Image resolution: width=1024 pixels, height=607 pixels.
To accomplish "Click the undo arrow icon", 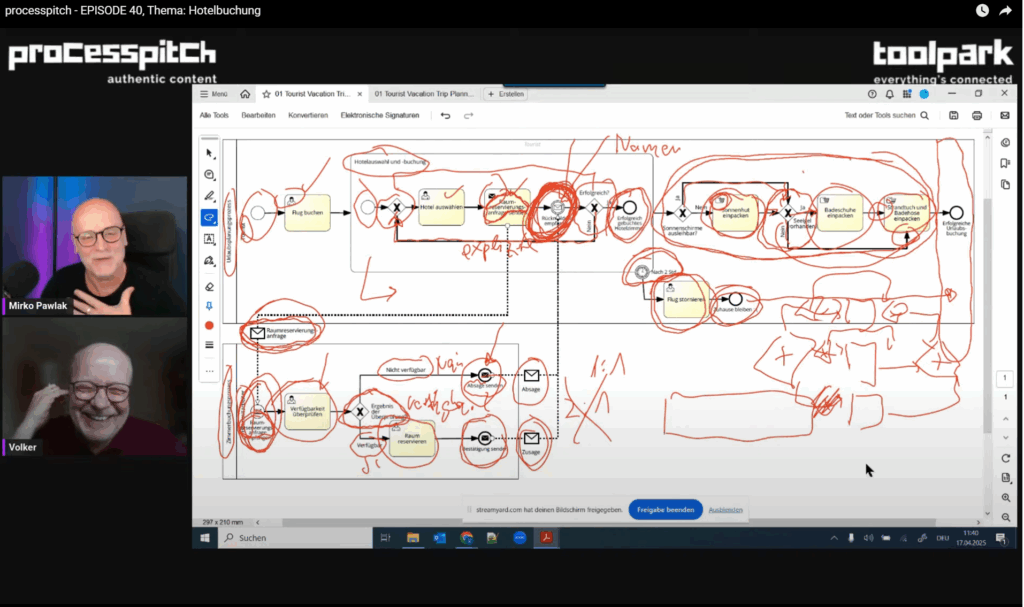I will 446,115.
